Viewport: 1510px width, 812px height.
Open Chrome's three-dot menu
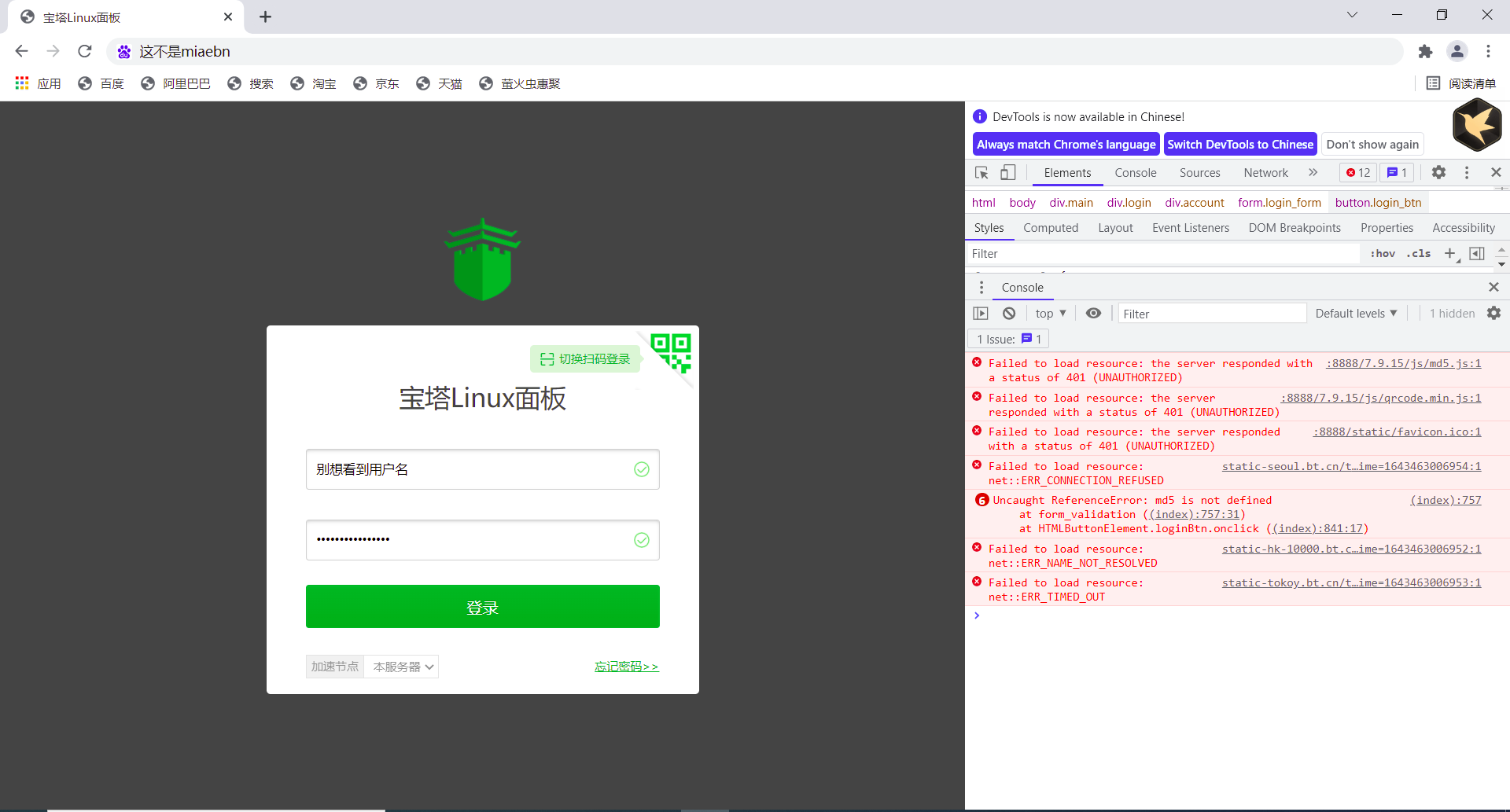[x=1488, y=51]
